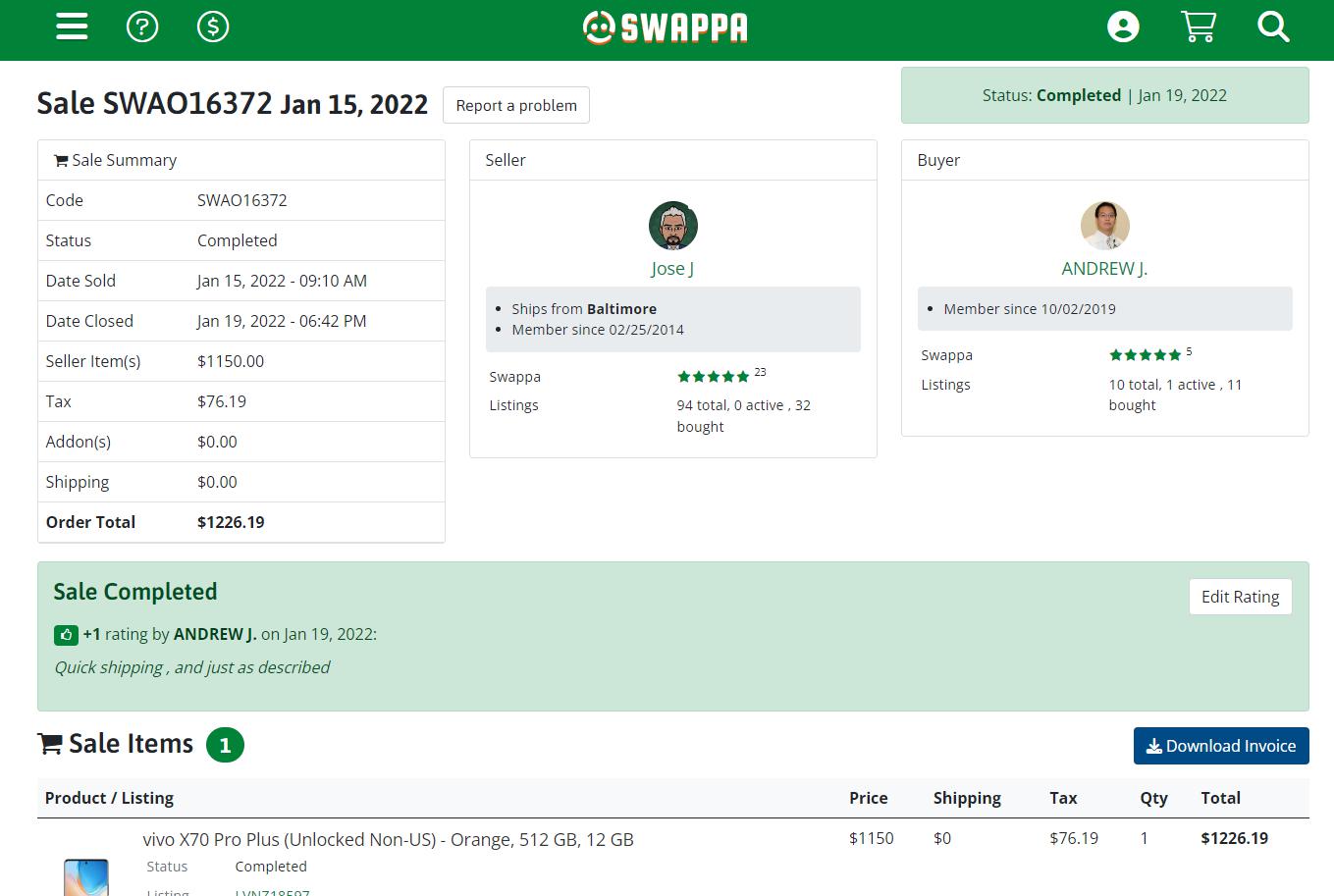
Task: Click the vivo phone product thumbnail
Action: click(x=86, y=876)
